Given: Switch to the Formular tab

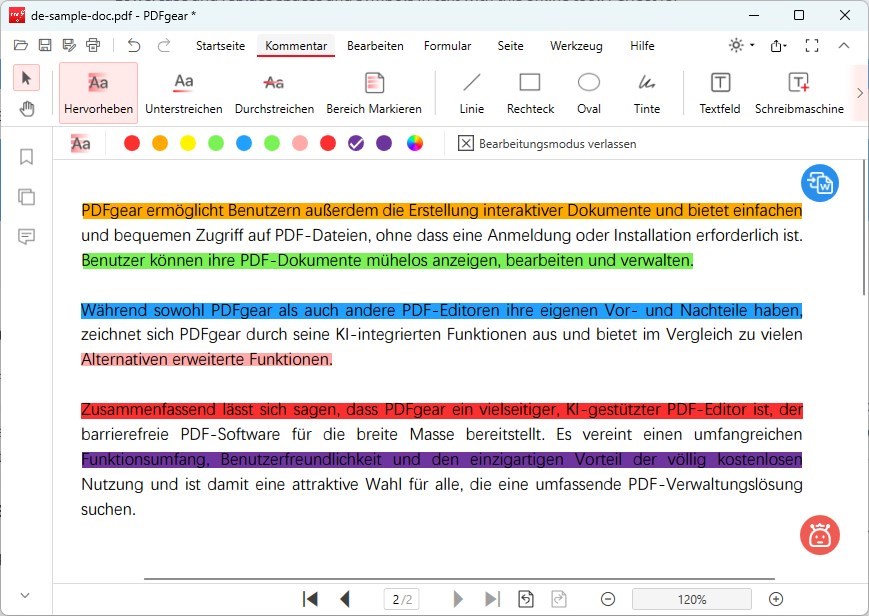Looking at the screenshot, I should 447,46.
